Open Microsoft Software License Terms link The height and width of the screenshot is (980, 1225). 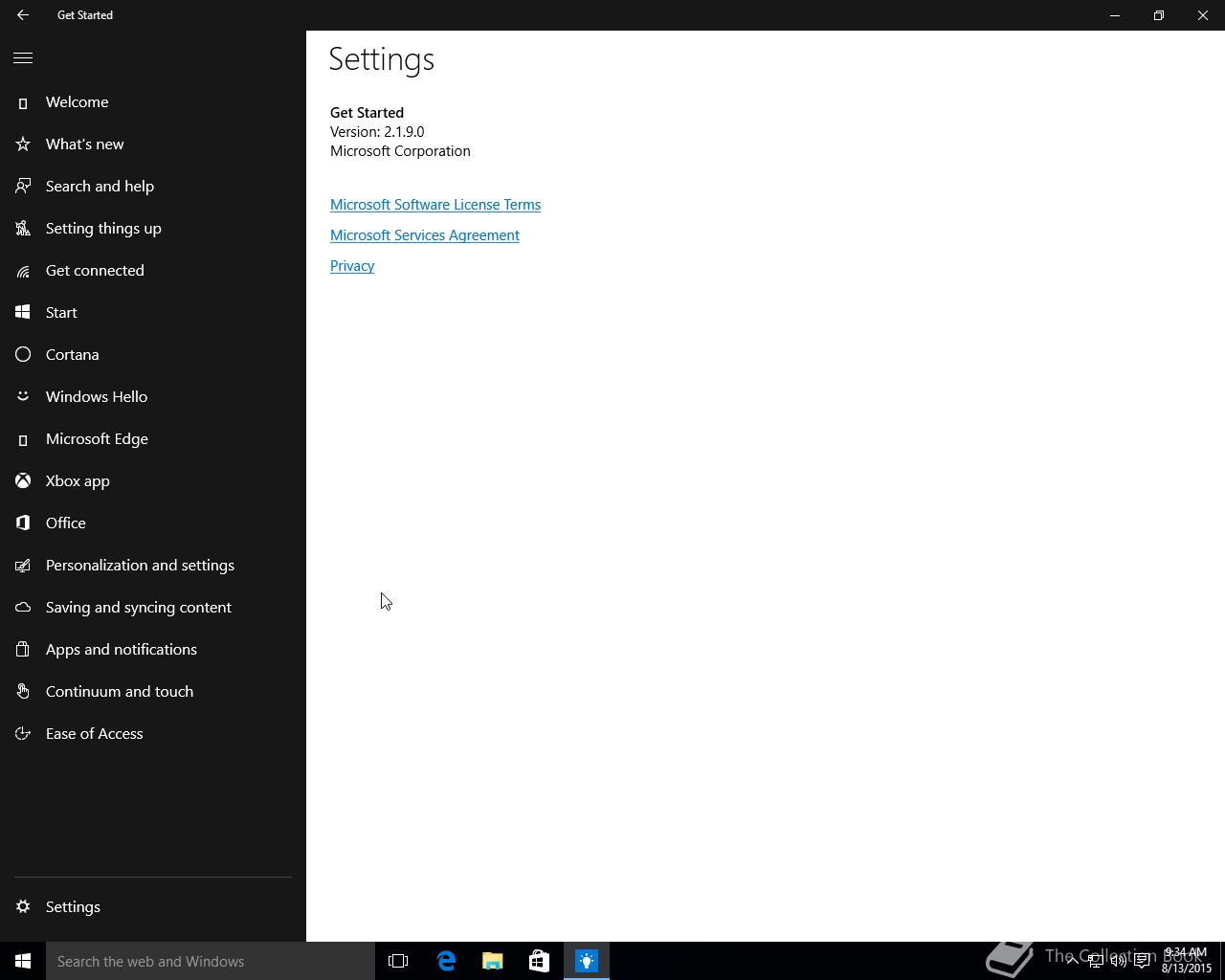tap(435, 205)
